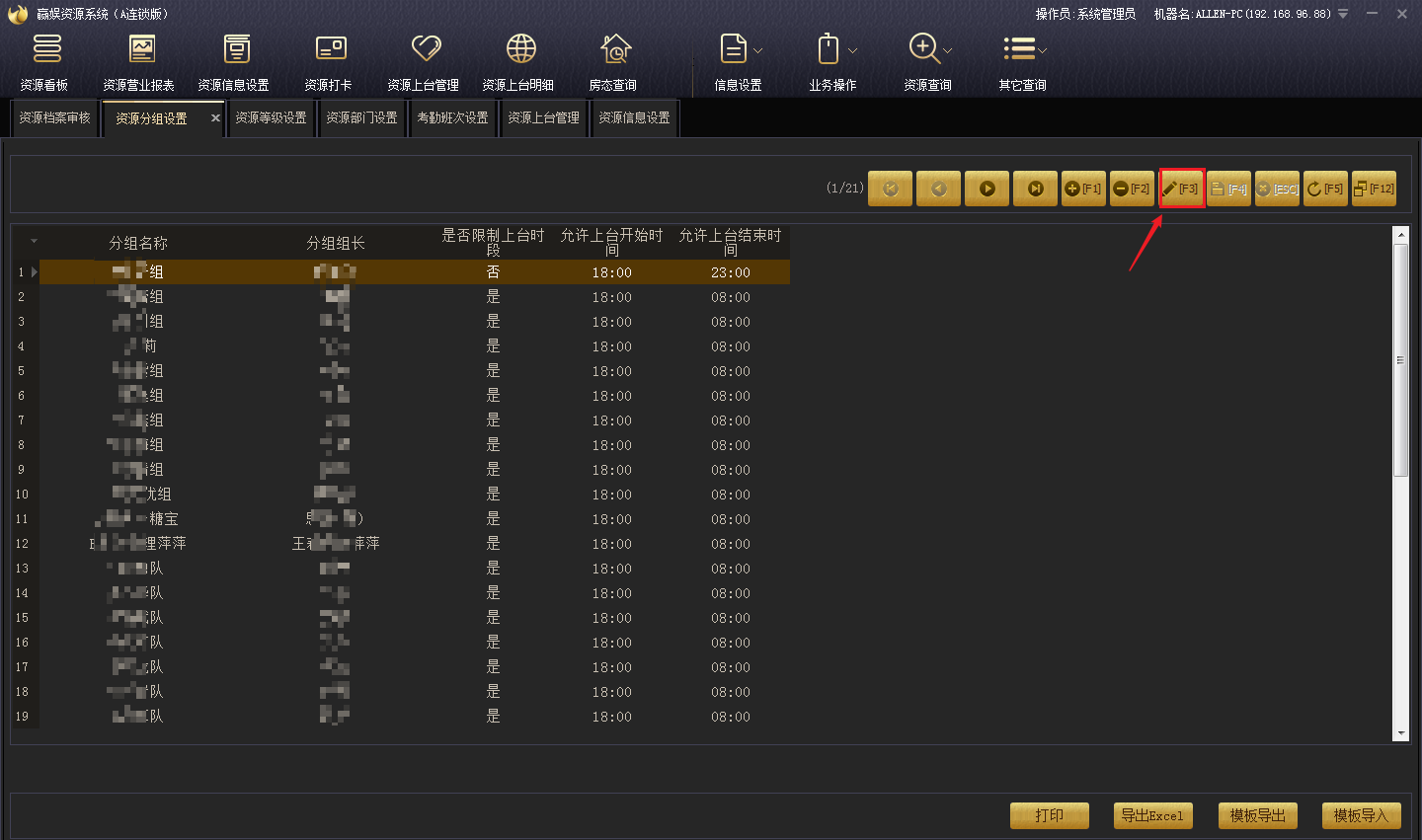The height and width of the screenshot is (840, 1422).
Task: Select the 否 cell in row 1
Action: pos(493,272)
